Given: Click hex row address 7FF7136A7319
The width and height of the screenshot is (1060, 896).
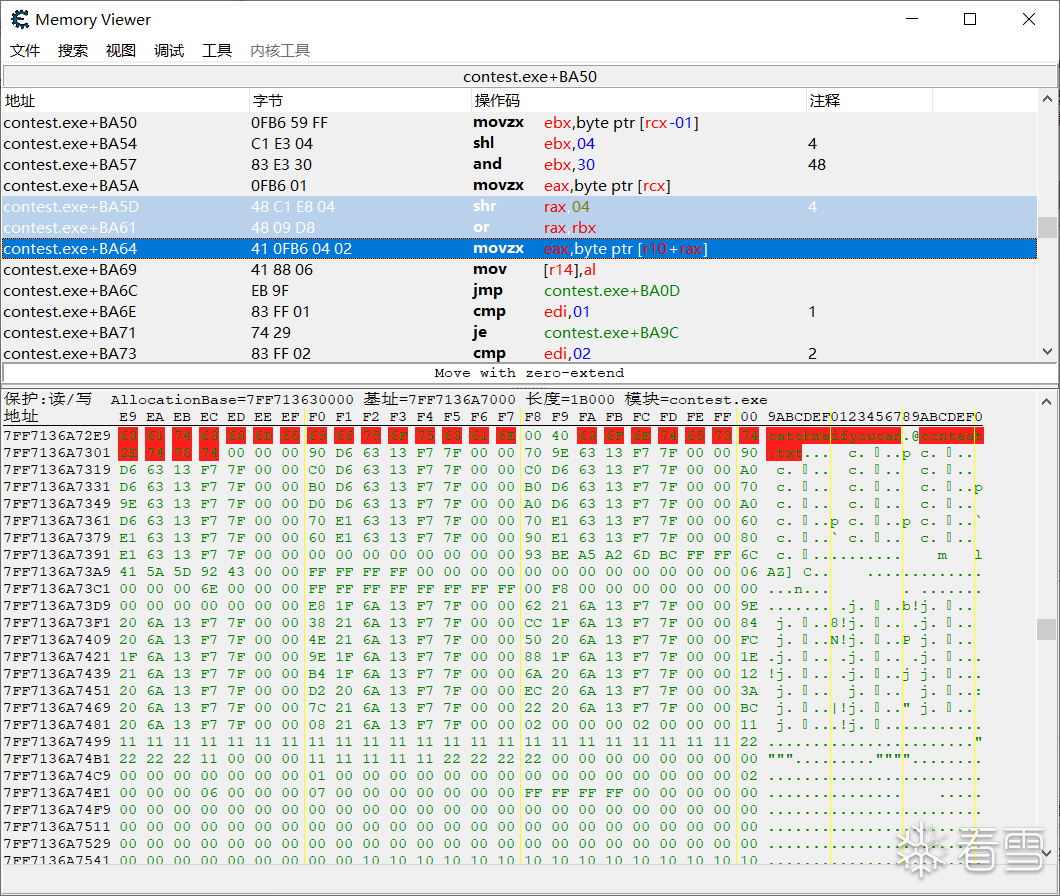Looking at the screenshot, I should [57, 470].
